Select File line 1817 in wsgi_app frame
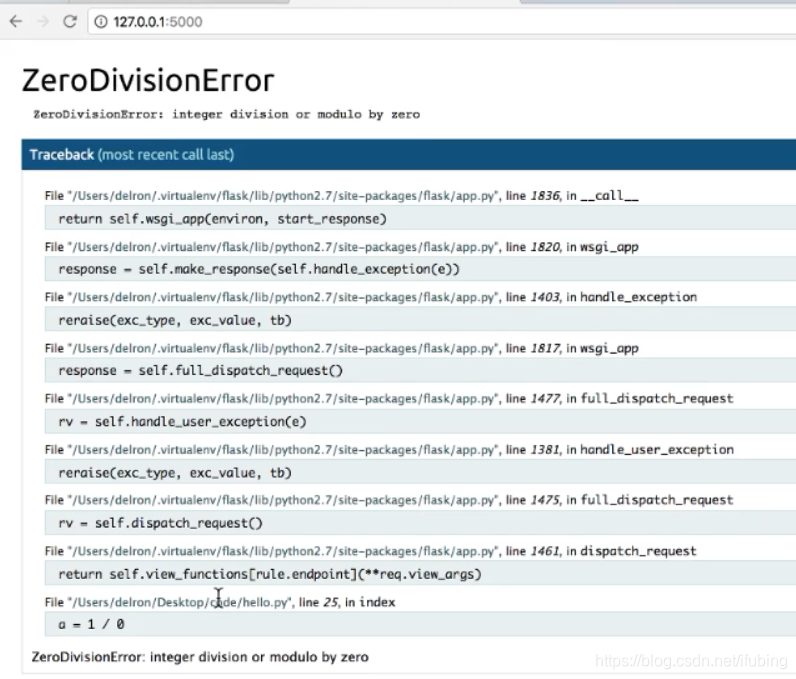 (x=341, y=348)
